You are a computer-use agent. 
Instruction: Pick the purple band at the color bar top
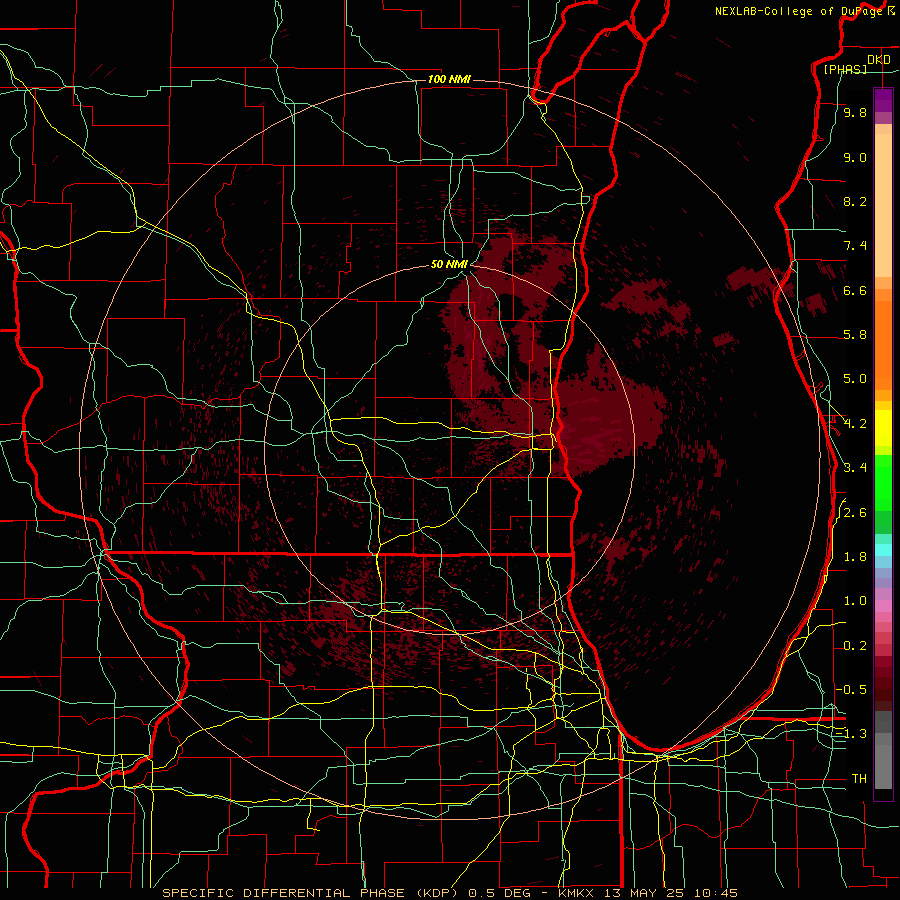883,100
